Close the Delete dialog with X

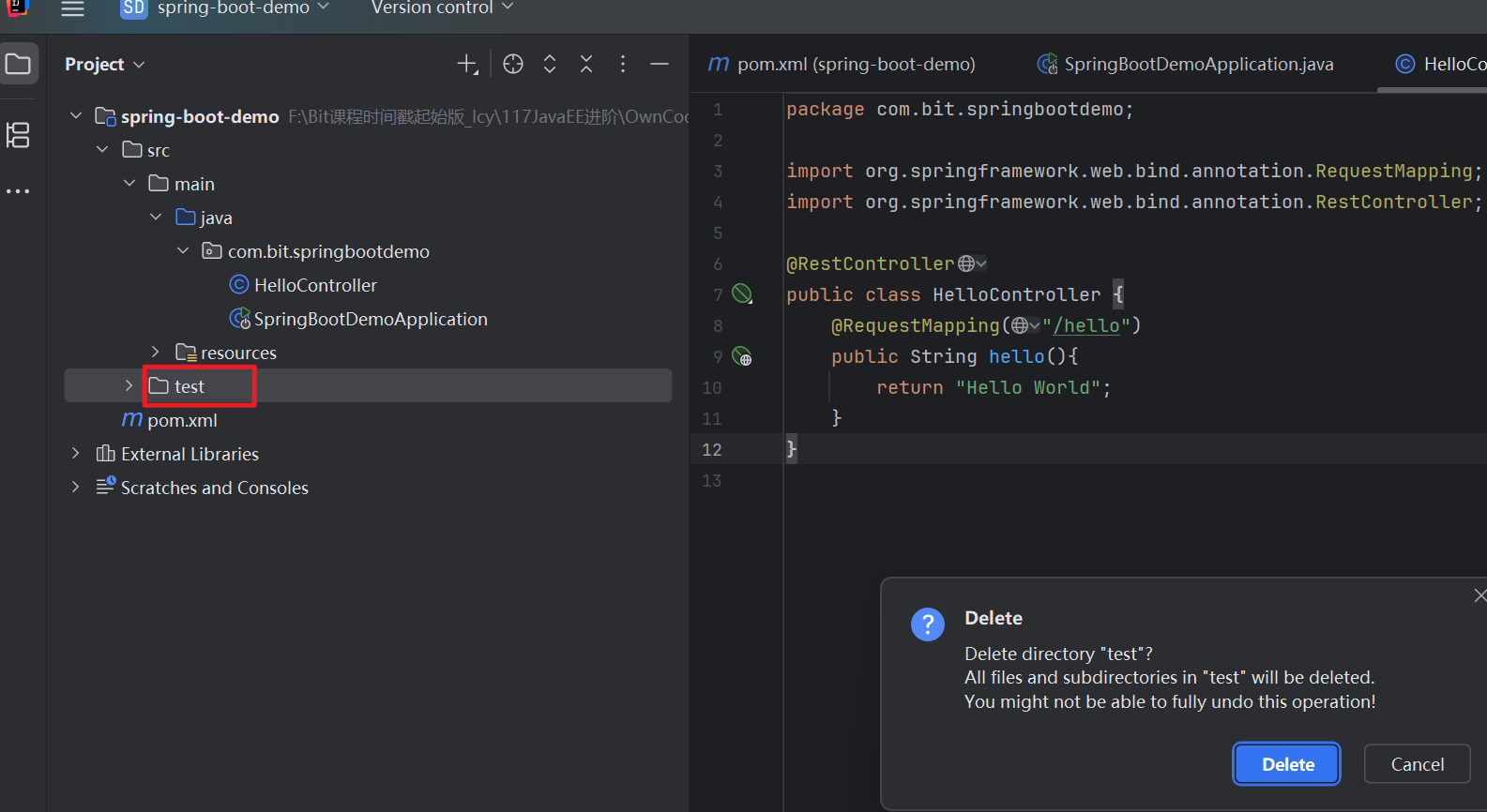point(1479,595)
